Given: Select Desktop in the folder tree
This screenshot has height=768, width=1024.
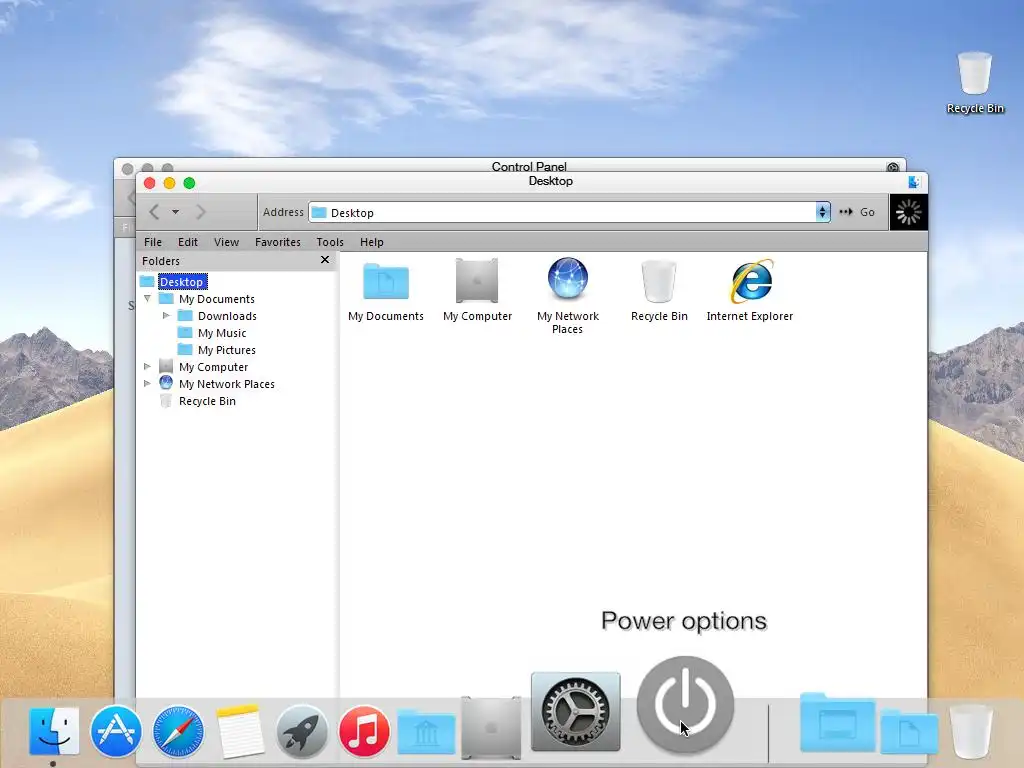Looking at the screenshot, I should click(x=182, y=281).
